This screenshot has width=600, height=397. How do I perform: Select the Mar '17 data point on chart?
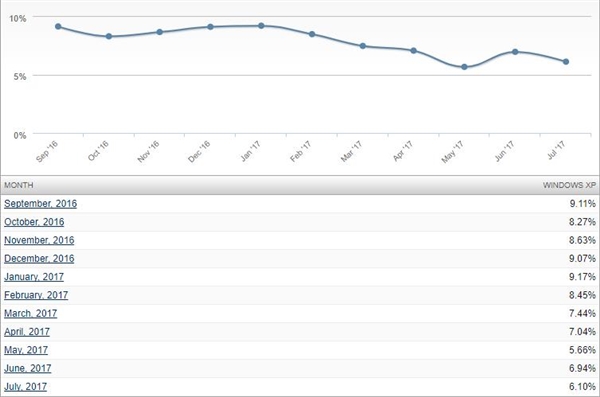pos(363,46)
